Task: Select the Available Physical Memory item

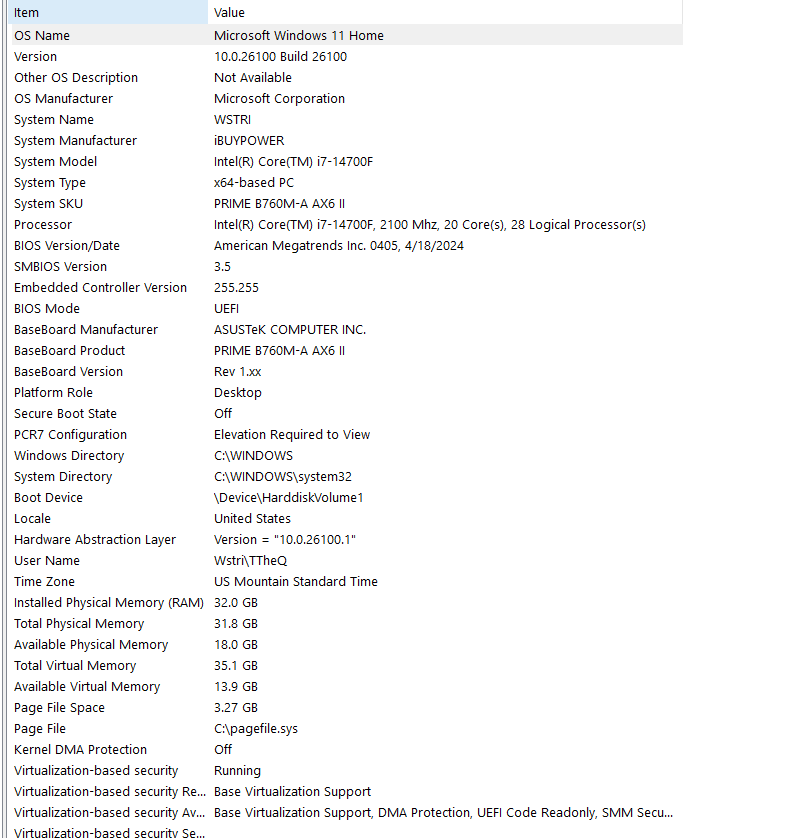Action: coord(91,645)
